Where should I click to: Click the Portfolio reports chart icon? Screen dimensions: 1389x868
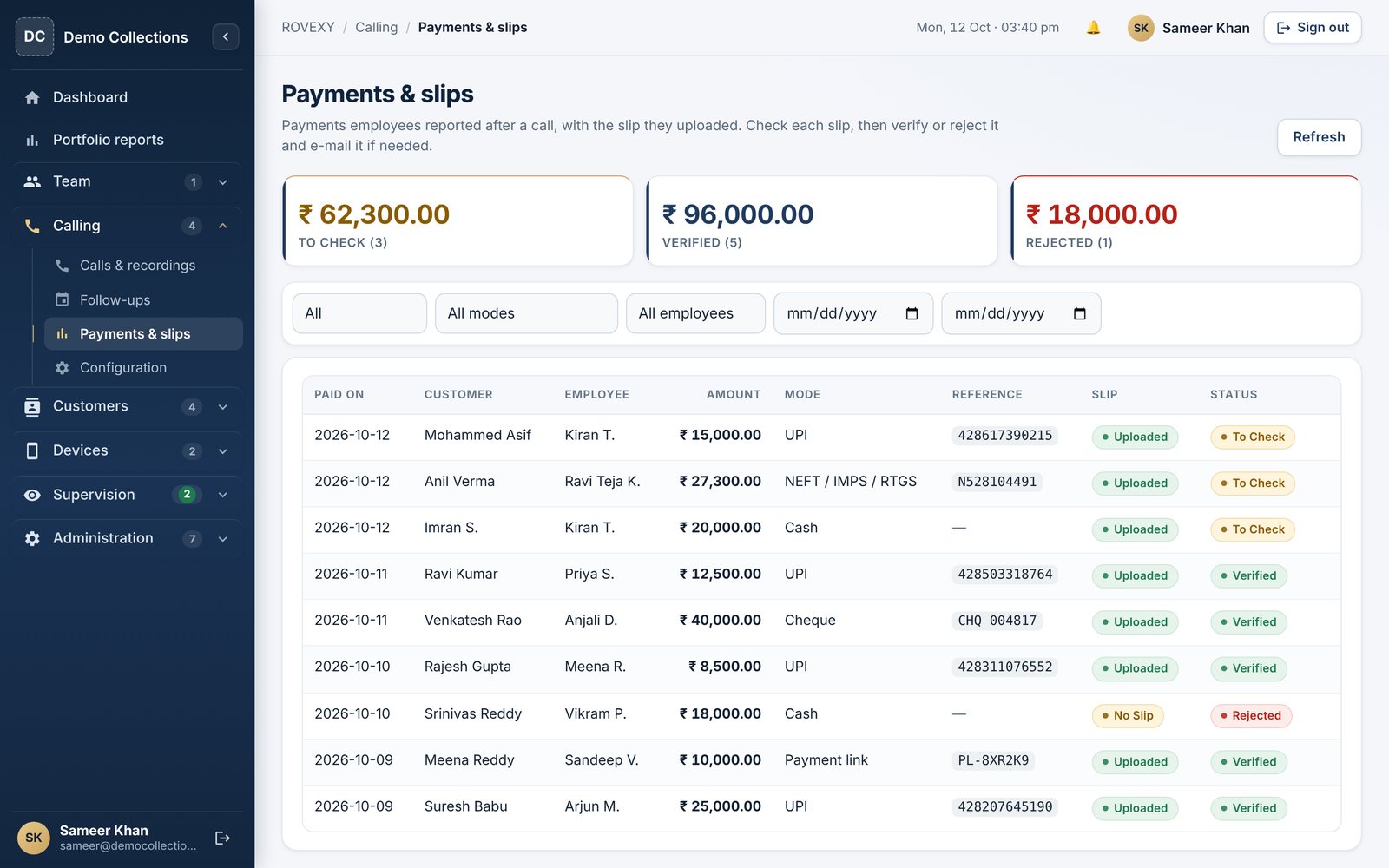[x=32, y=140]
